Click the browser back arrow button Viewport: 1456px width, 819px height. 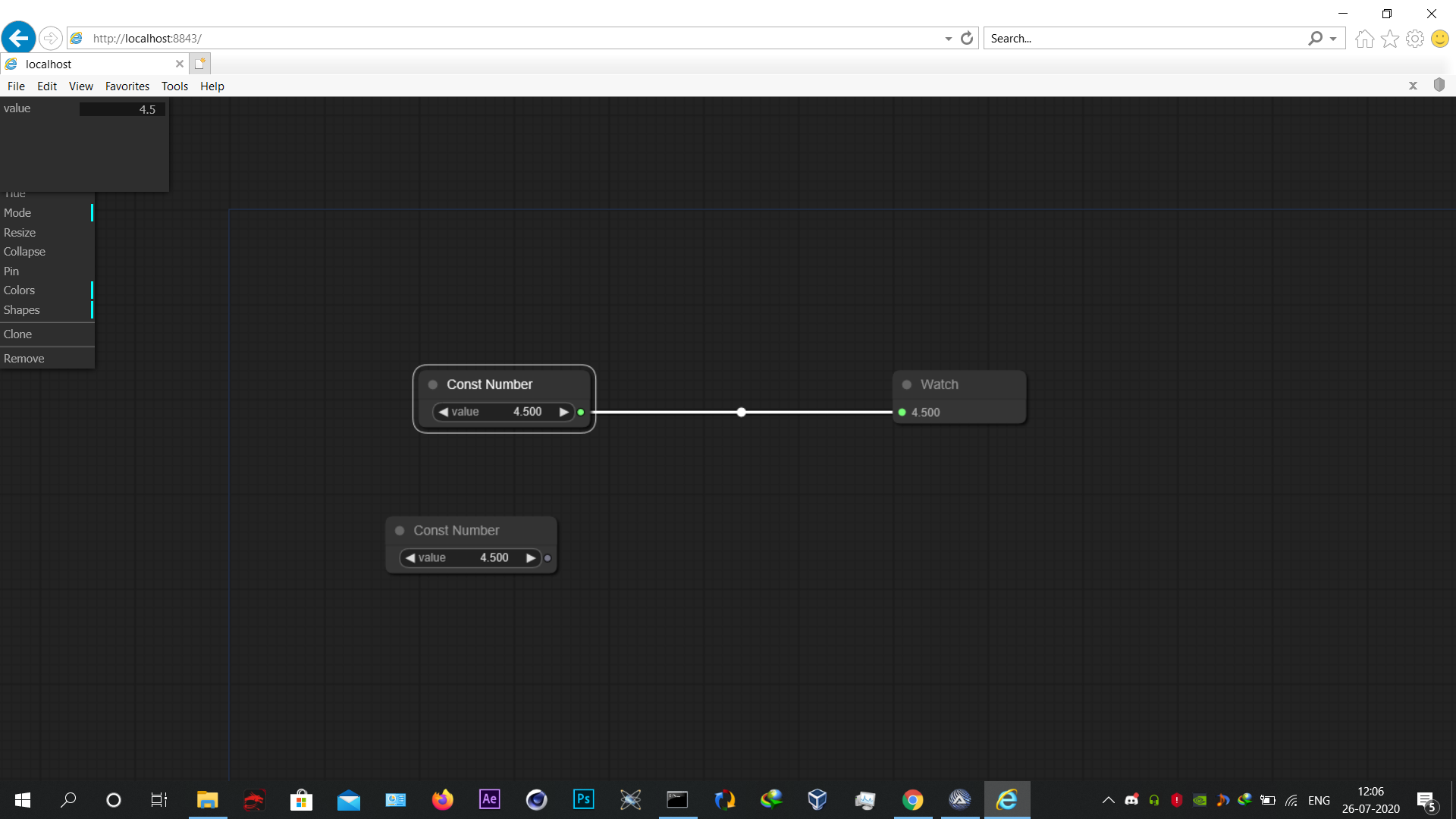(x=19, y=38)
